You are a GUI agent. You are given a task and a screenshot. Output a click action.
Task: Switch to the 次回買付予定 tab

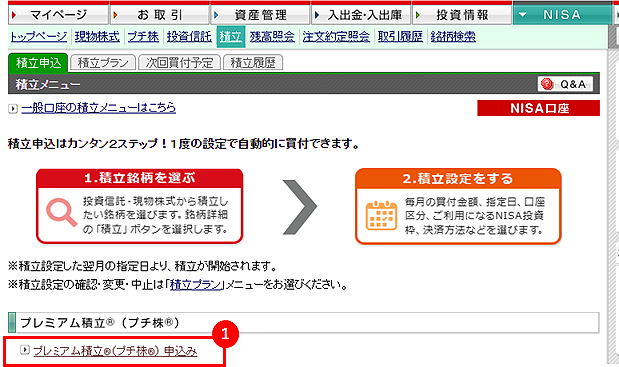coord(179,63)
